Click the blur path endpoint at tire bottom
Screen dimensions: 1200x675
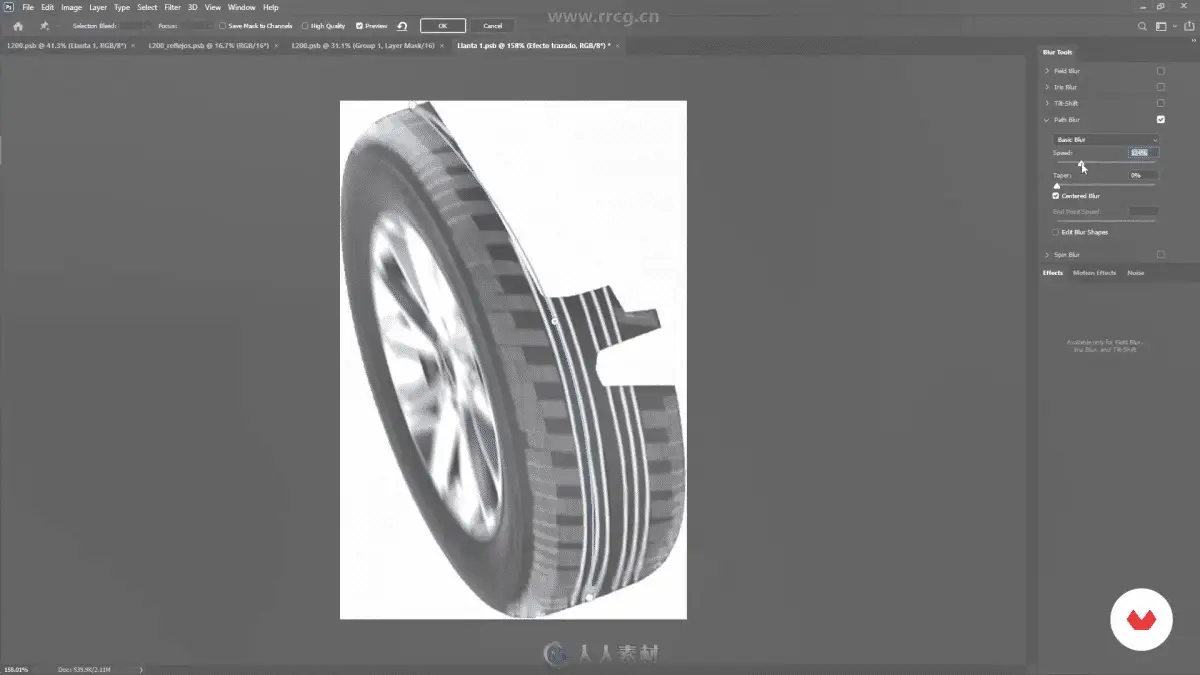[x=589, y=597]
